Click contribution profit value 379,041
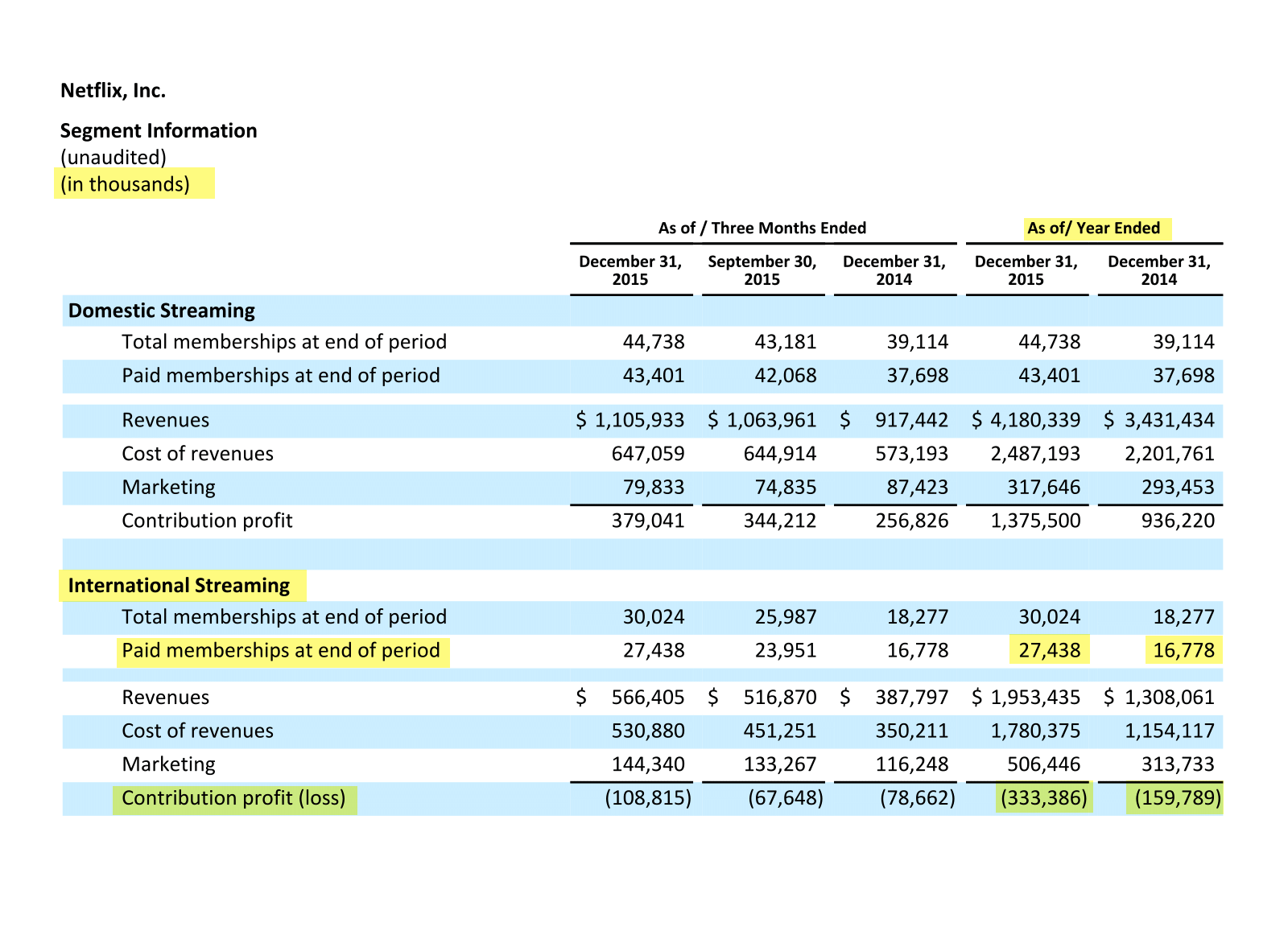This screenshot has height=943, width=1288. pos(648,521)
